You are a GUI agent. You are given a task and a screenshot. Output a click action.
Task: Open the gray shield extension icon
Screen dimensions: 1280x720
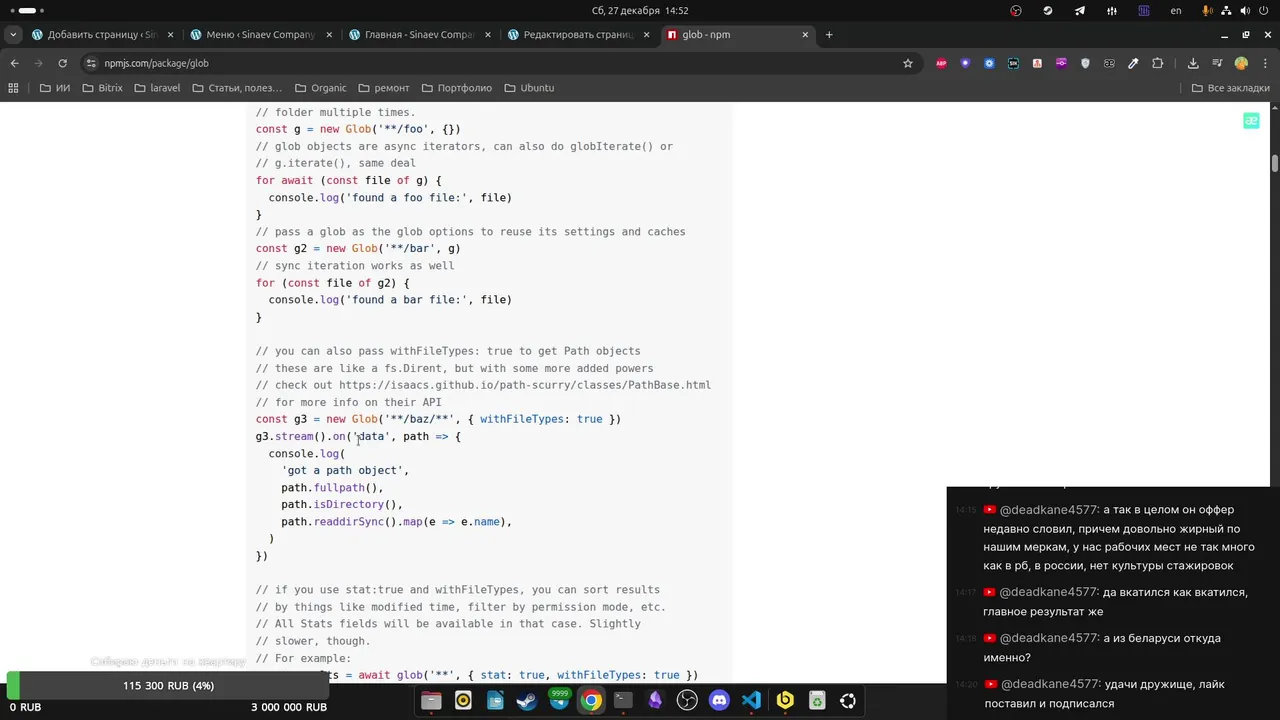click(x=1085, y=63)
